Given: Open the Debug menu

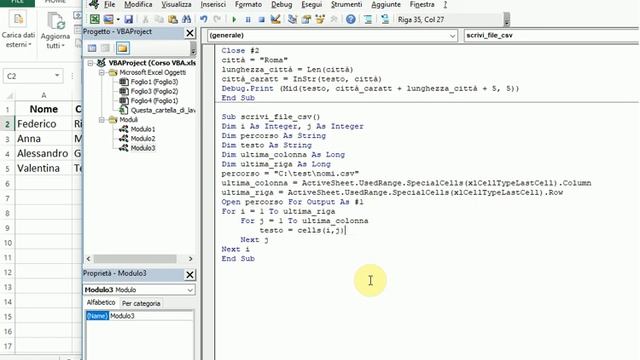Looking at the screenshot, I should coord(282,4).
